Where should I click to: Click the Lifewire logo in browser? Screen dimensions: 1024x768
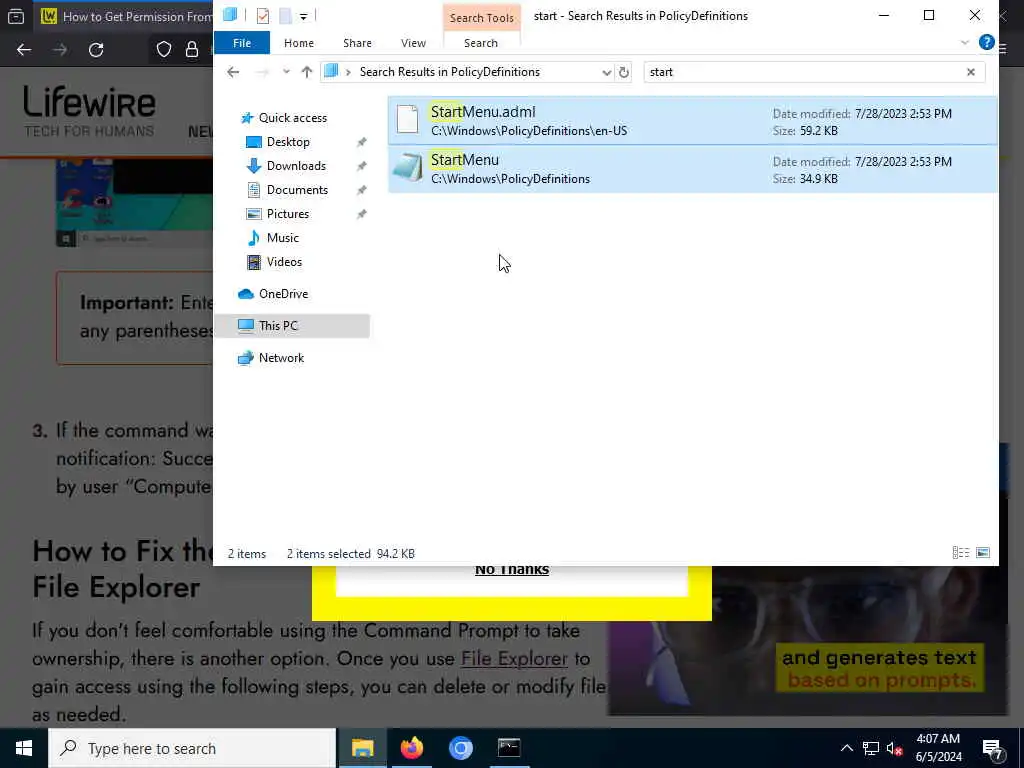click(89, 111)
